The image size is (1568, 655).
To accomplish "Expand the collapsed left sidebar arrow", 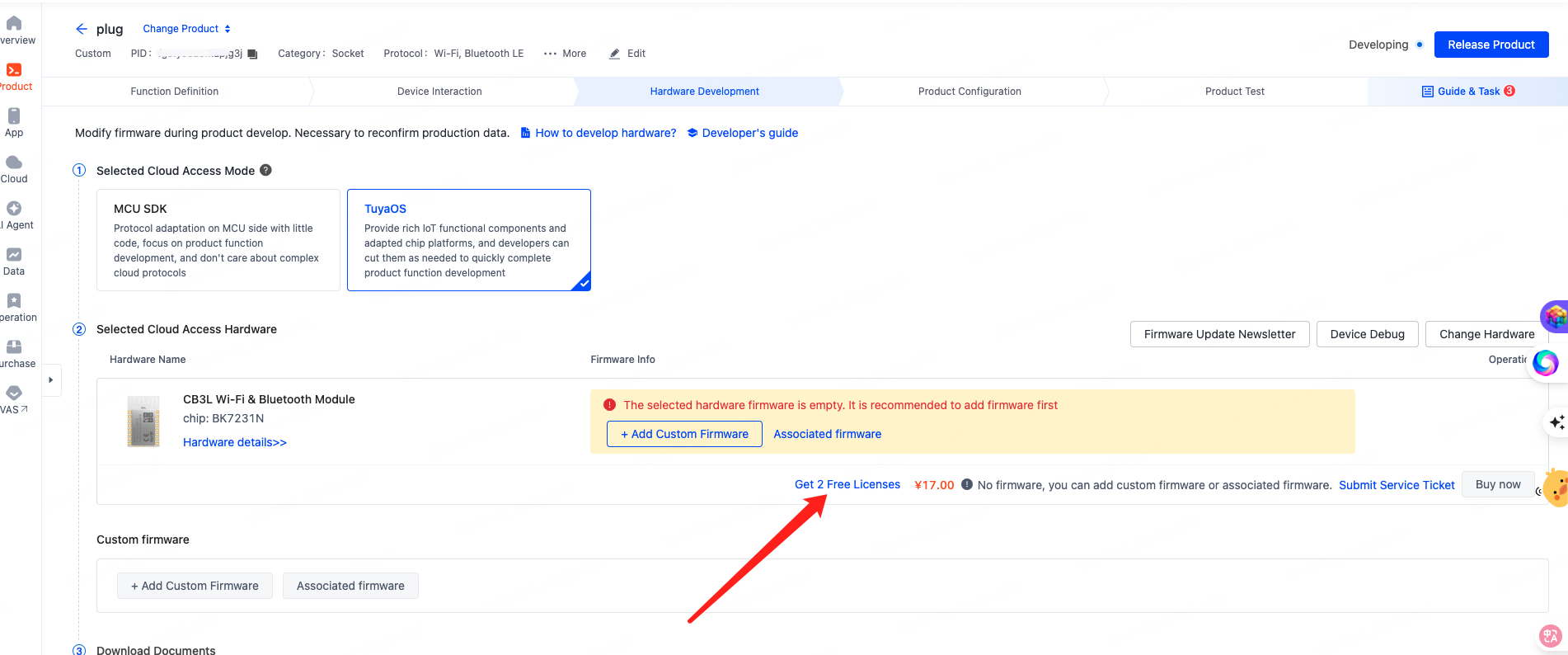I will coord(51,380).
